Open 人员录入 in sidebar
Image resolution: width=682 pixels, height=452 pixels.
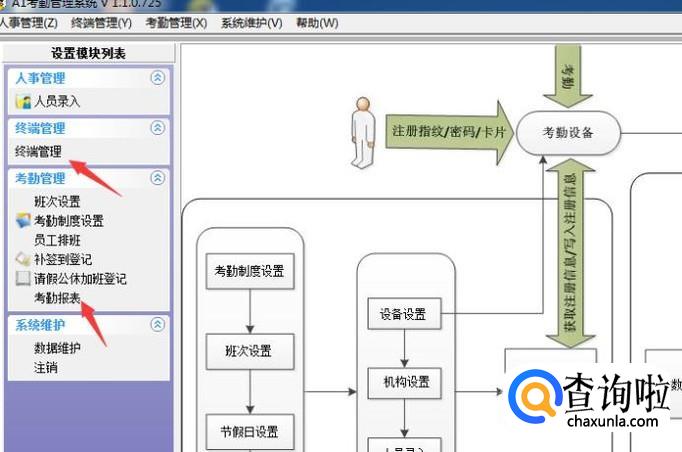57,101
